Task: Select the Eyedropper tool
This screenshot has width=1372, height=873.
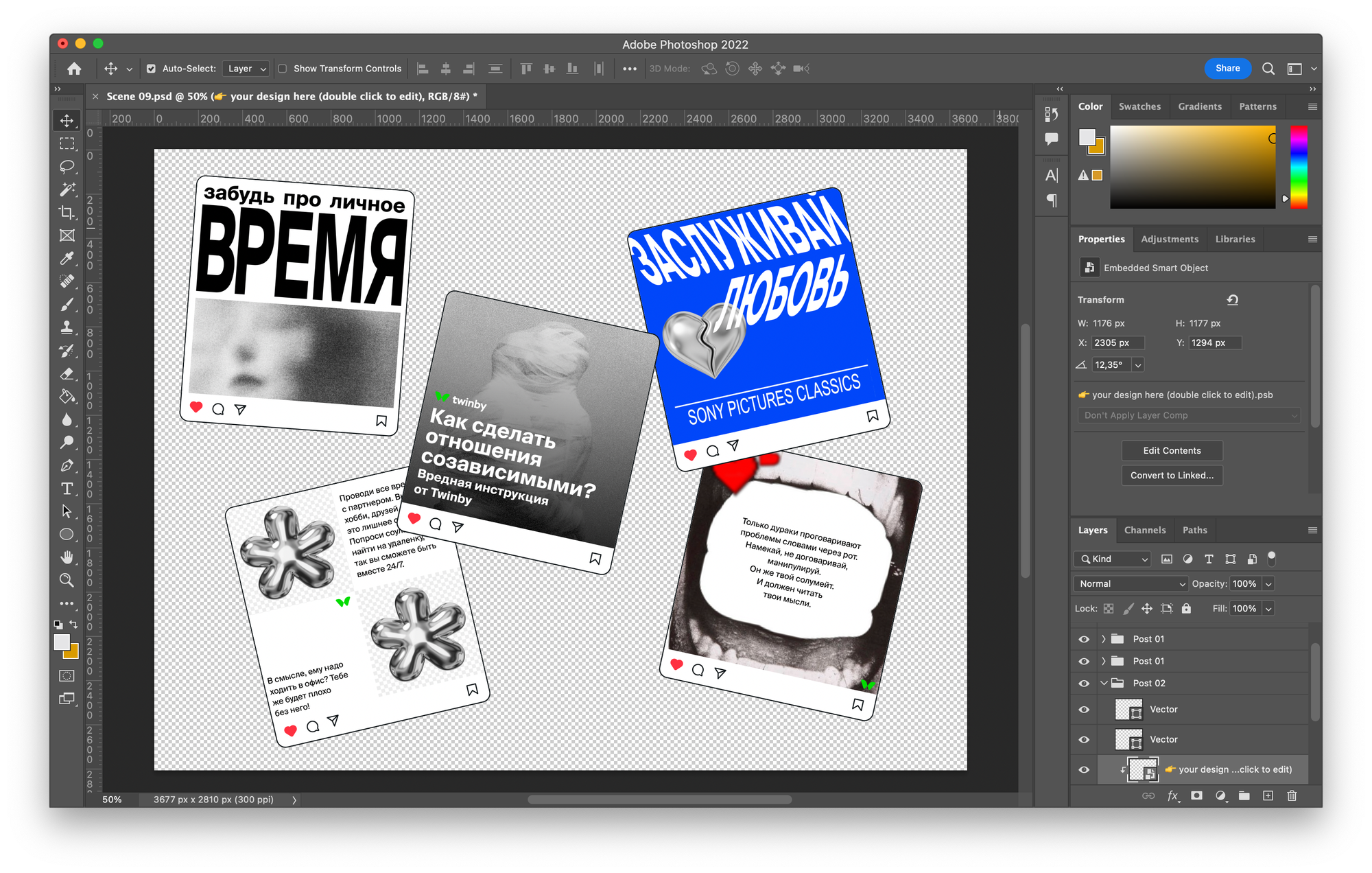Action: tap(67, 259)
